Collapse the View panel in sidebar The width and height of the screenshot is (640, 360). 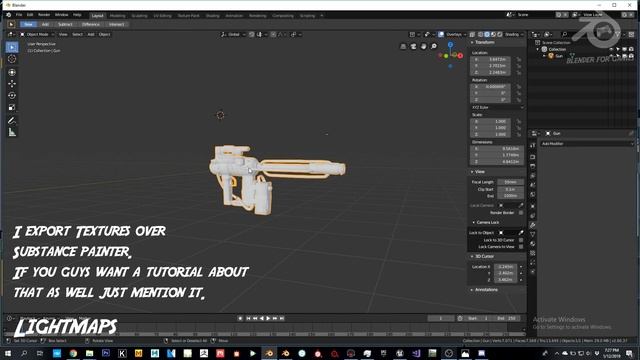pyautogui.click(x=478, y=172)
